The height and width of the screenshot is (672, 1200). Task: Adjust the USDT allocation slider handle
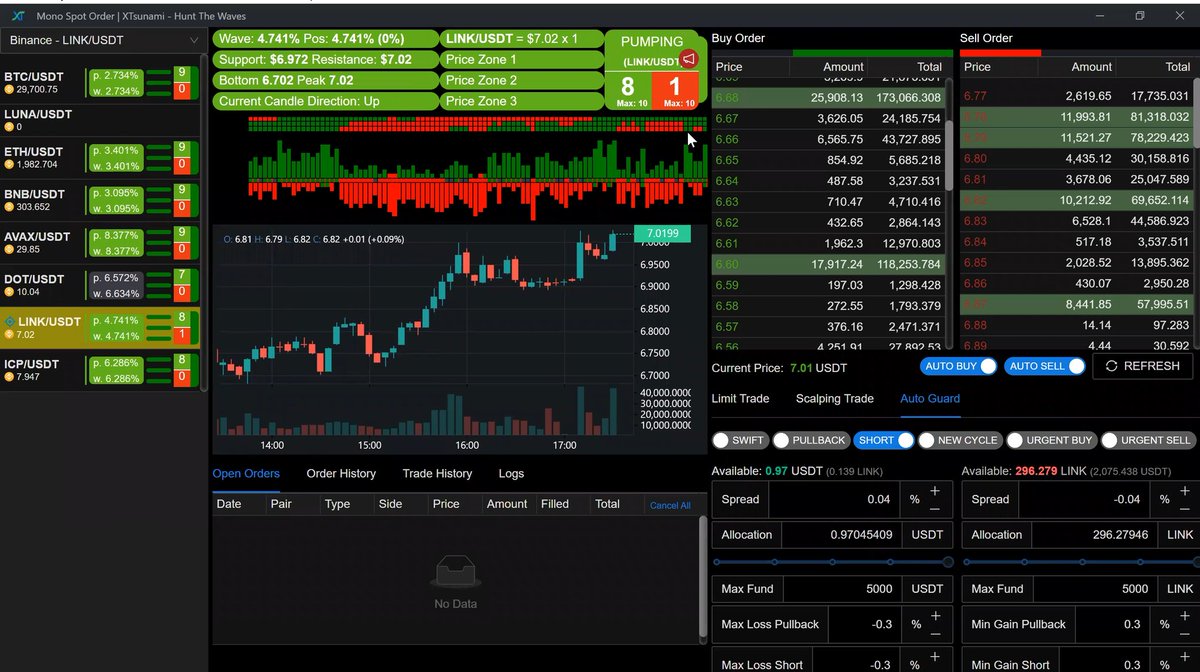[x=948, y=562]
